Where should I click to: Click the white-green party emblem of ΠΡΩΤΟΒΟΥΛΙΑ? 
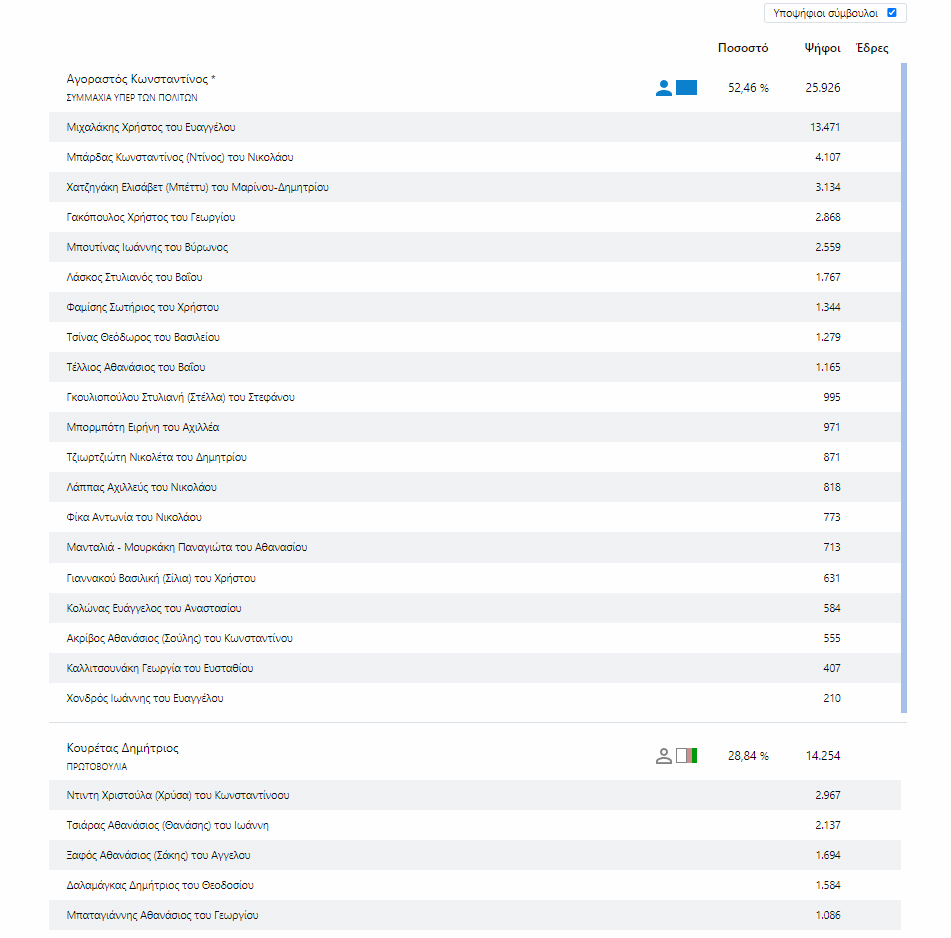[x=687, y=755]
